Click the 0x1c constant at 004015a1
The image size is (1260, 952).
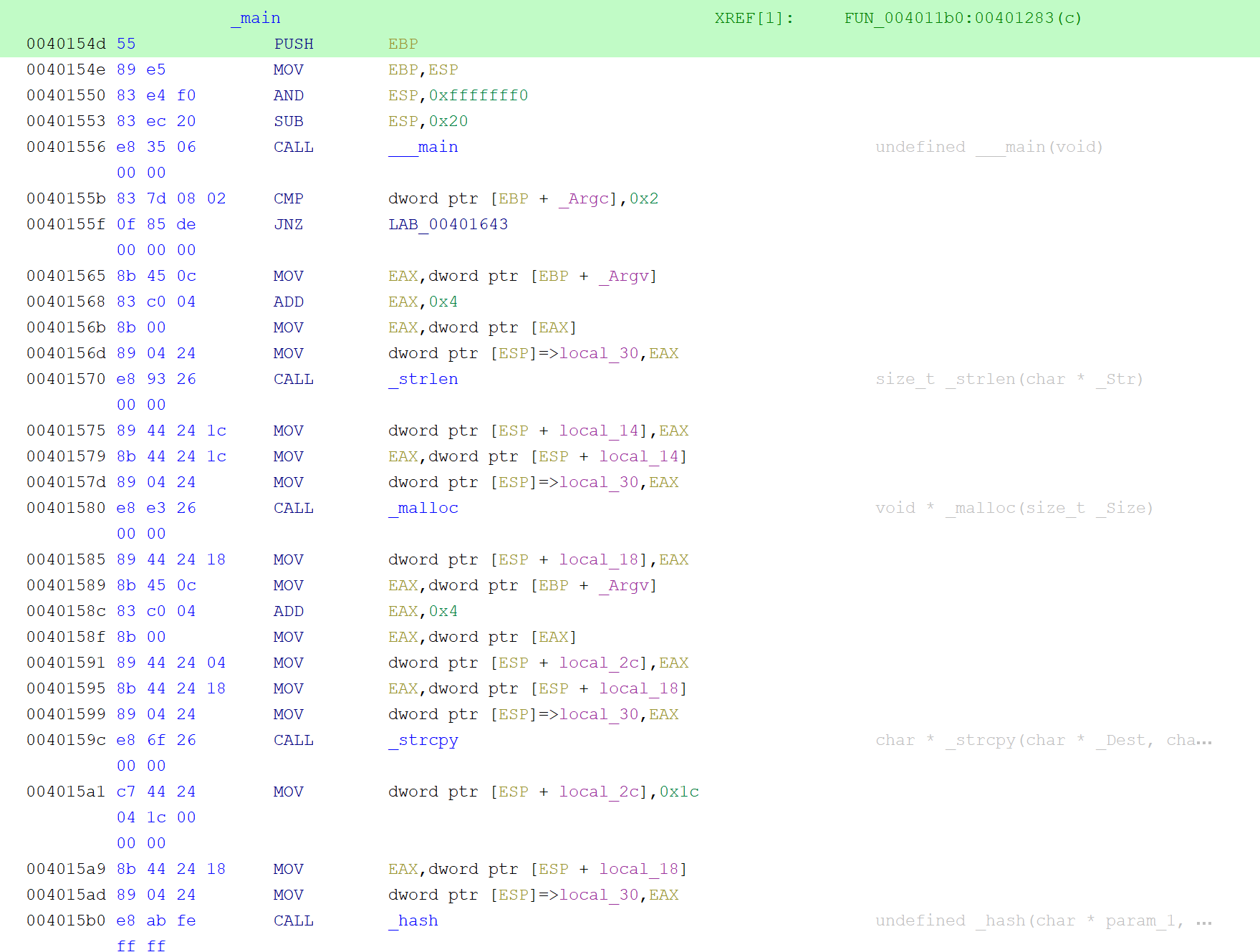coord(680,792)
